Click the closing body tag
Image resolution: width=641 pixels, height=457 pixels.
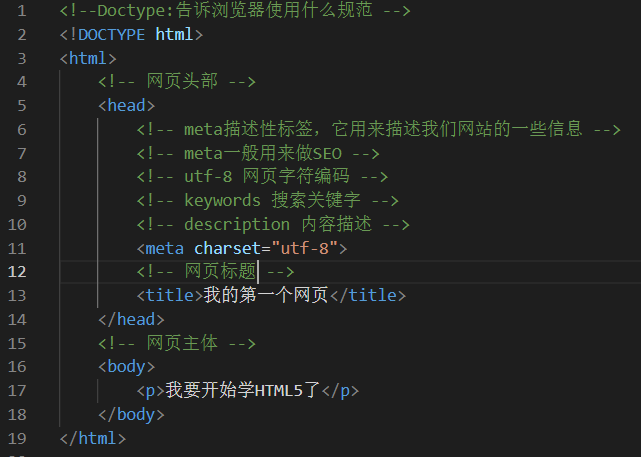[131, 414]
